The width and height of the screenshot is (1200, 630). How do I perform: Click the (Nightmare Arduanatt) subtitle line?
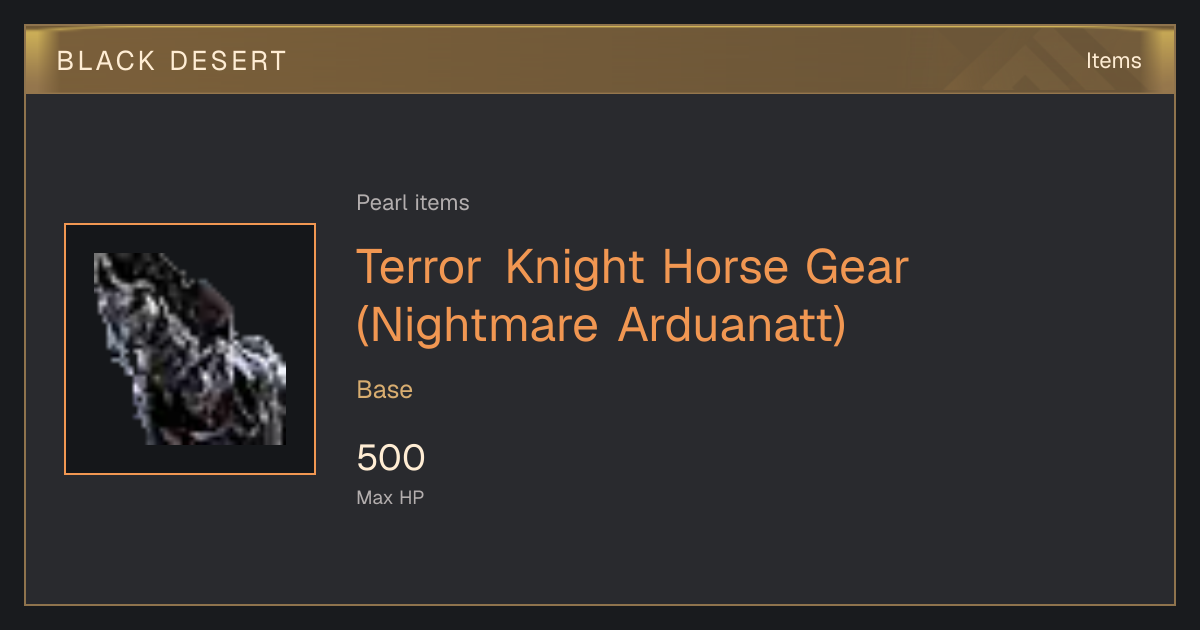tap(601, 326)
